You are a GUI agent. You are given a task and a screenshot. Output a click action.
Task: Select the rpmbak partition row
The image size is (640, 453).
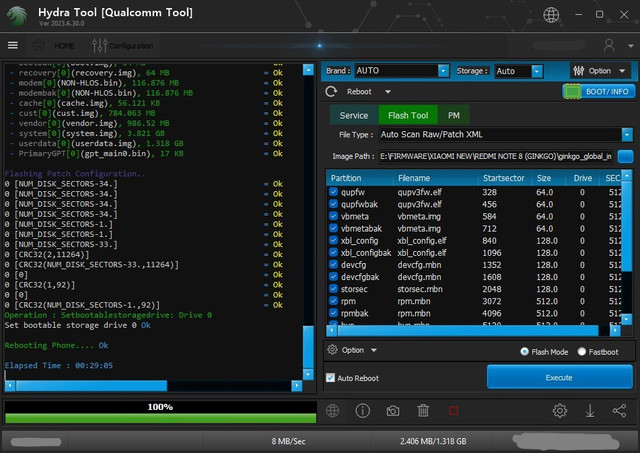(x=473, y=313)
